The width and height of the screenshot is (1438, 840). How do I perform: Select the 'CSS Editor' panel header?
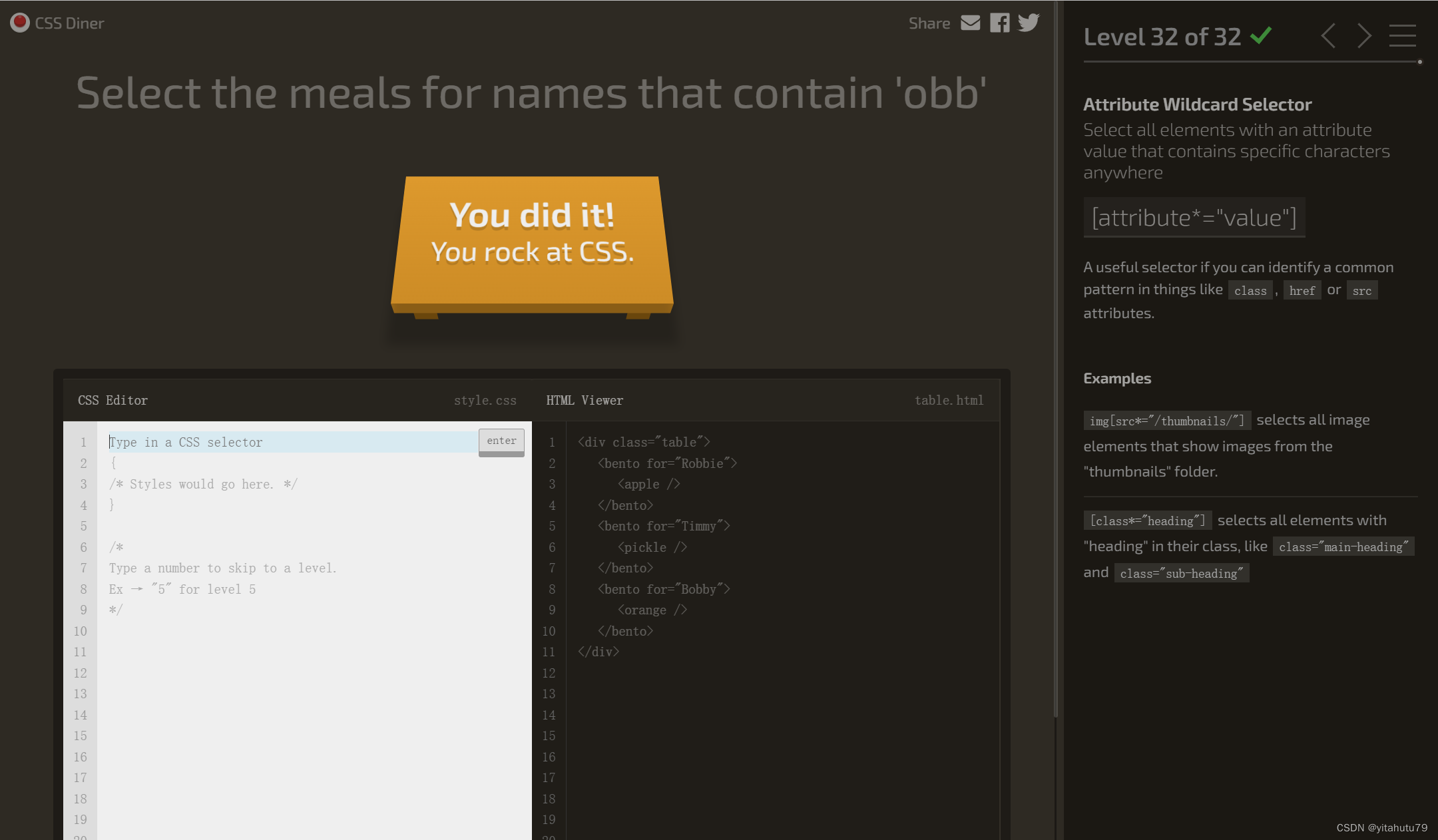(112, 399)
